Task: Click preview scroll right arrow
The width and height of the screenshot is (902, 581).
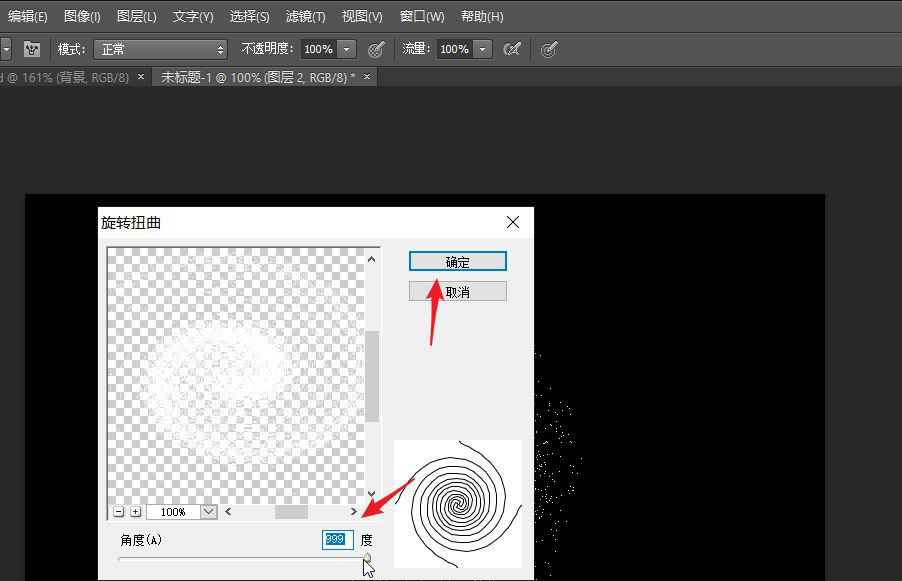Action: [x=354, y=511]
